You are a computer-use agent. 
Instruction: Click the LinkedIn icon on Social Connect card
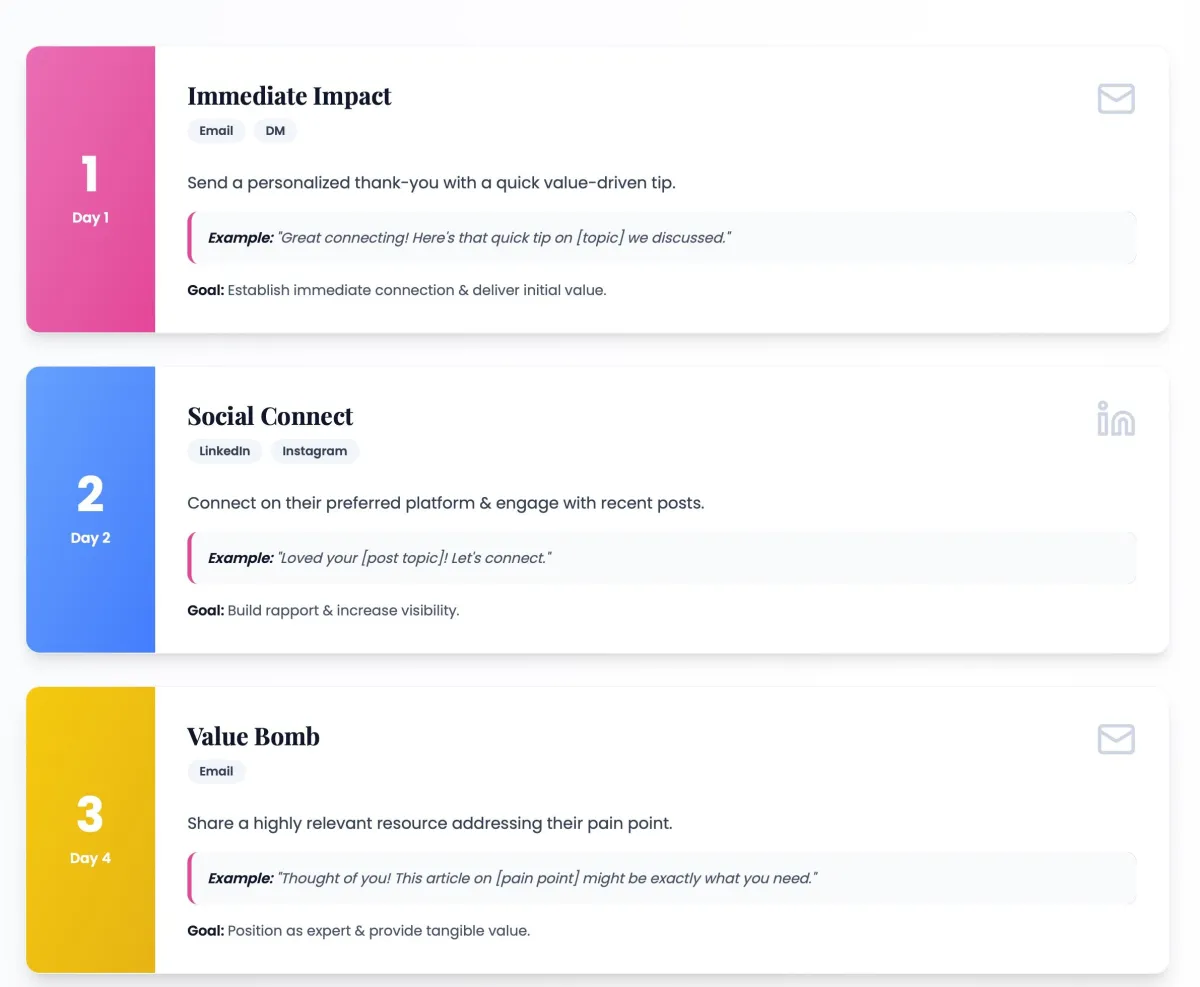coord(1116,419)
